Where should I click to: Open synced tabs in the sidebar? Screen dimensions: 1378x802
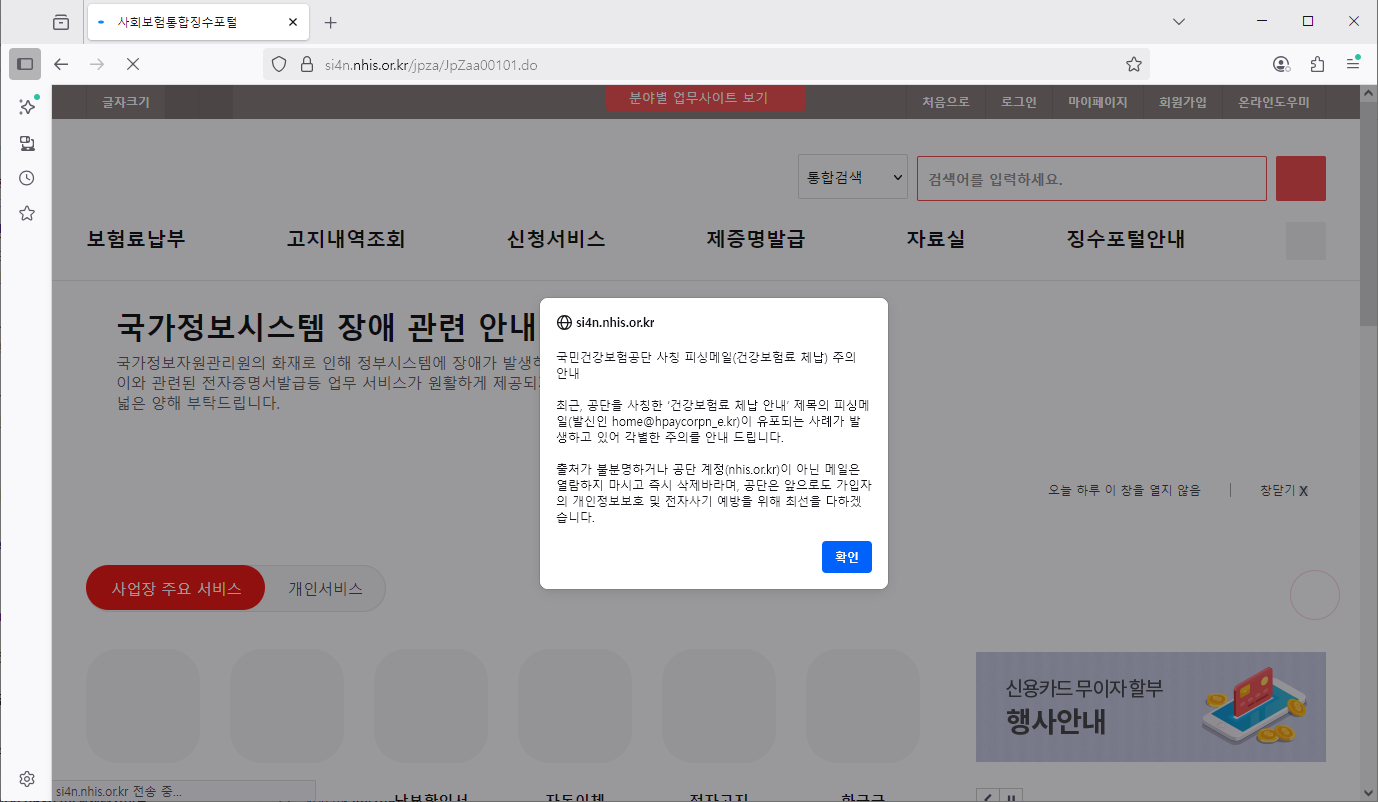pyautogui.click(x=27, y=143)
